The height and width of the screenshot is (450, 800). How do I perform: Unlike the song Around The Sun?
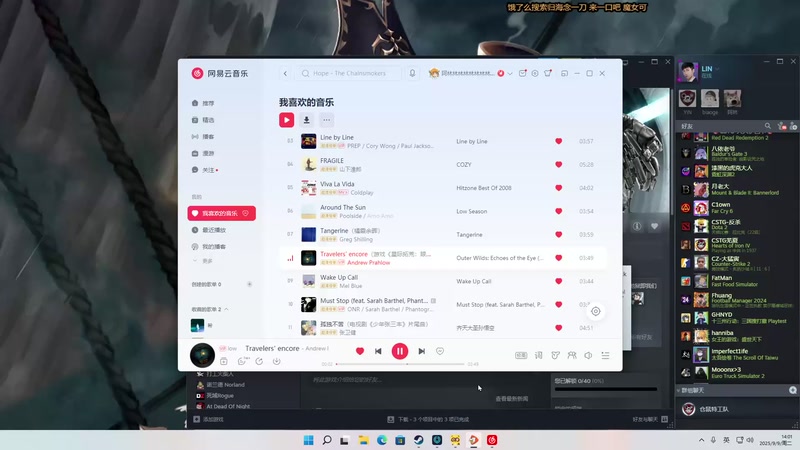(559, 211)
